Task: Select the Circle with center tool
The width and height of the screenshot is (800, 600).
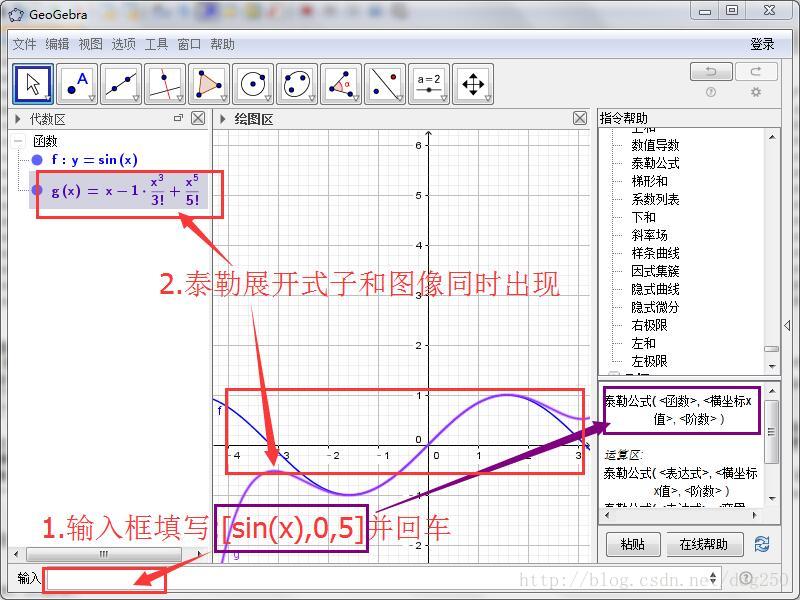Action: point(253,84)
